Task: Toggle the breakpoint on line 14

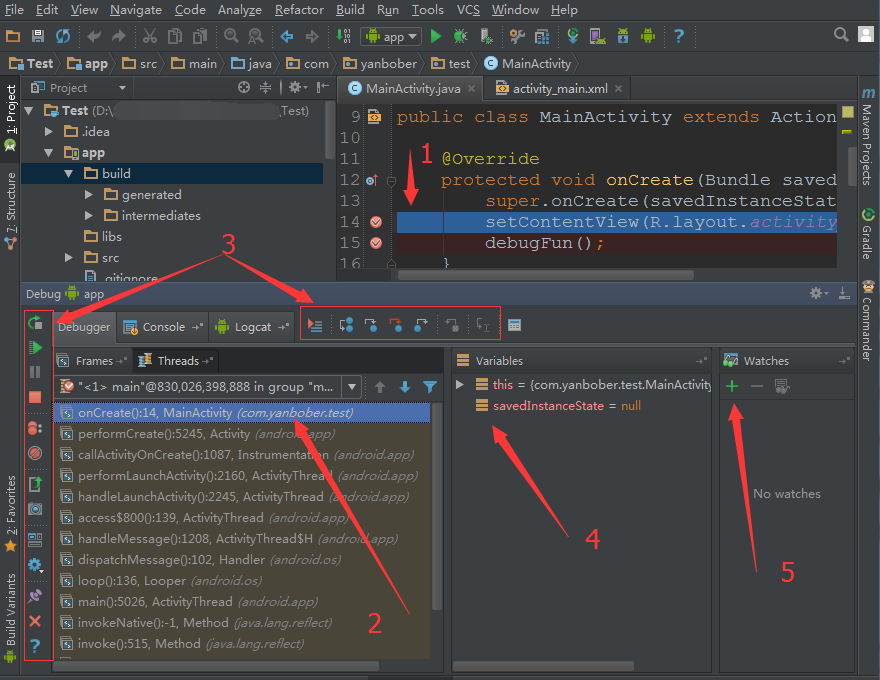Action: 376,222
